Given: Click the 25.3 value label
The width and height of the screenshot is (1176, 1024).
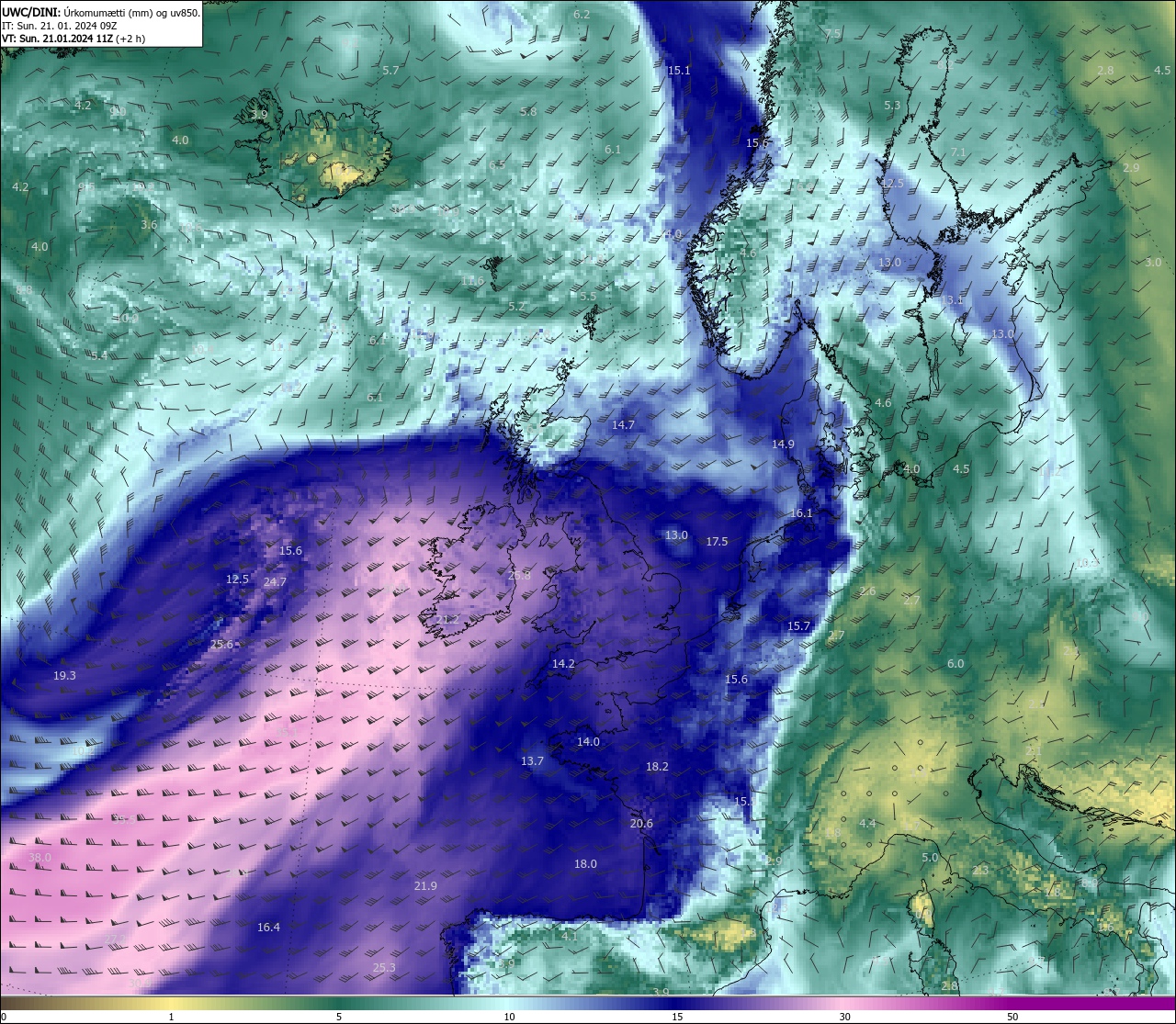Looking at the screenshot, I should pos(384,968).
